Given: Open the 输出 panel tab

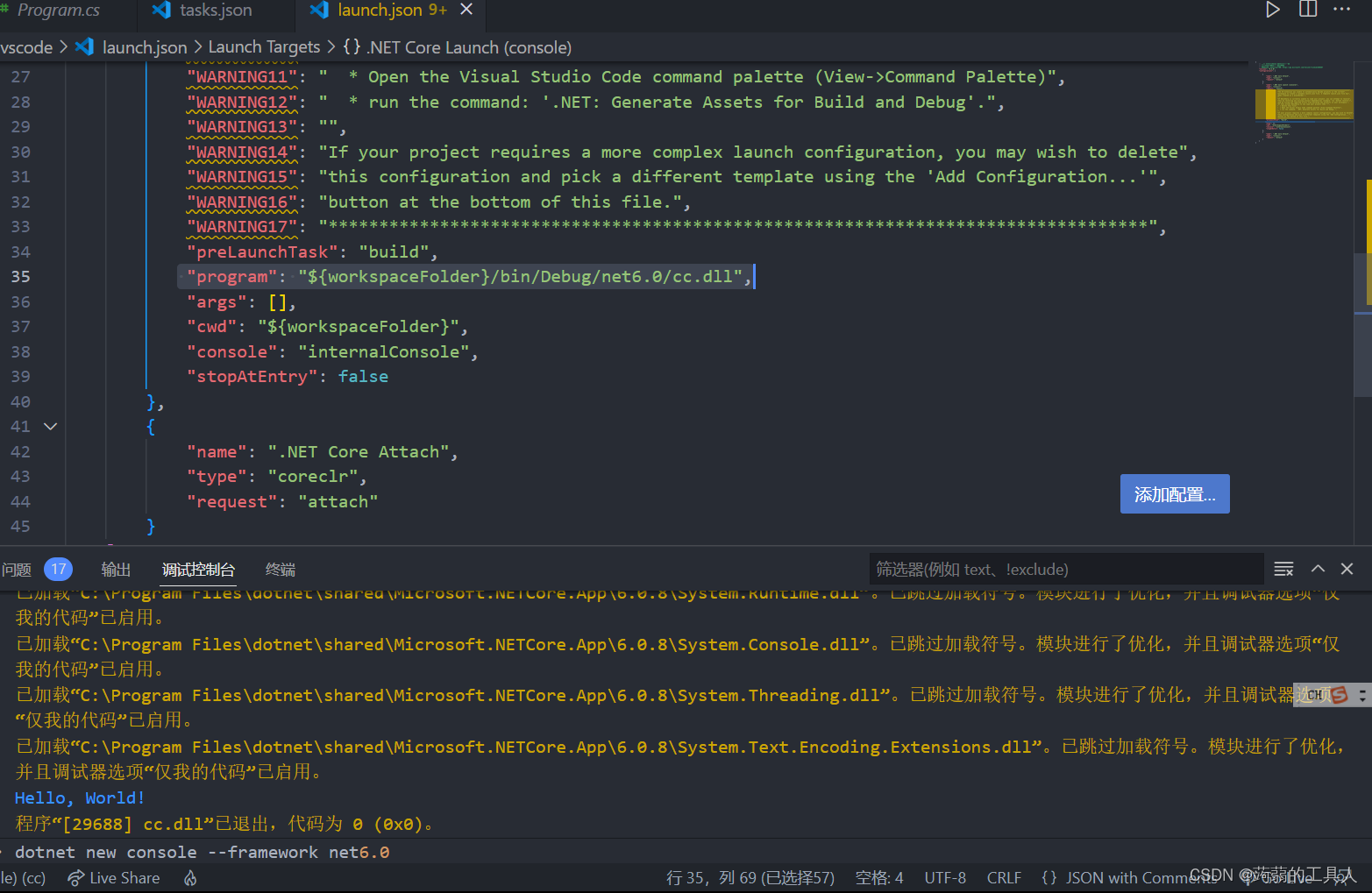Looking at the screenshot, I should click(116, 570).
